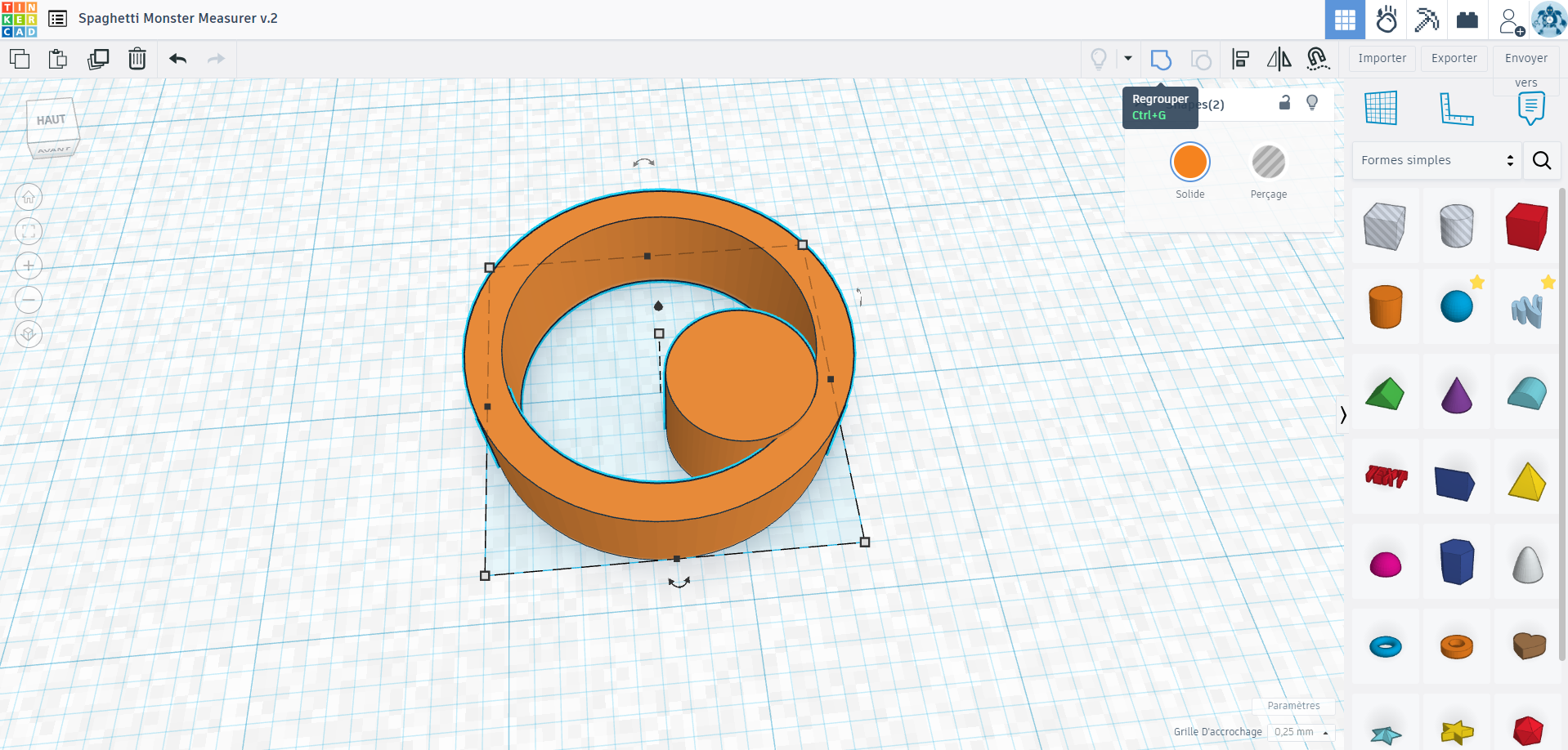Pick the yellow pyramid shape
Viewport: 1568px width, 750px height.
pos(1527,481)
